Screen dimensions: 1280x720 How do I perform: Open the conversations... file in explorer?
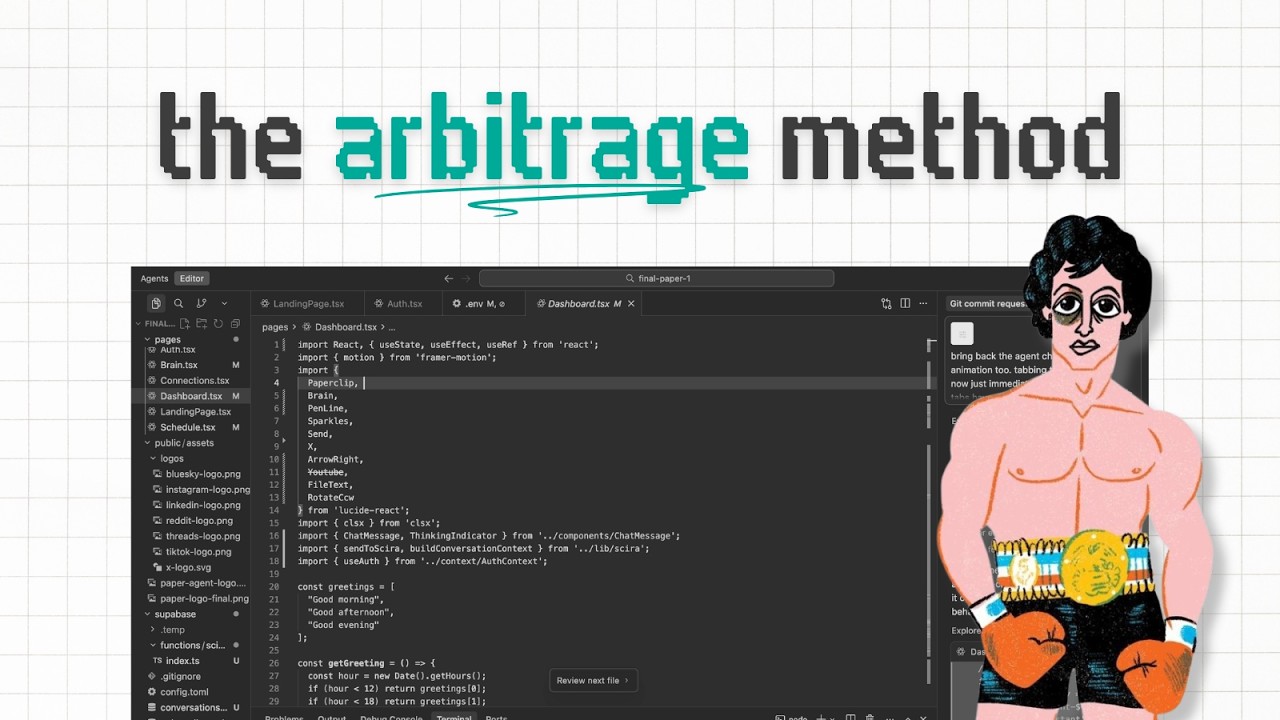pos(190,708)
